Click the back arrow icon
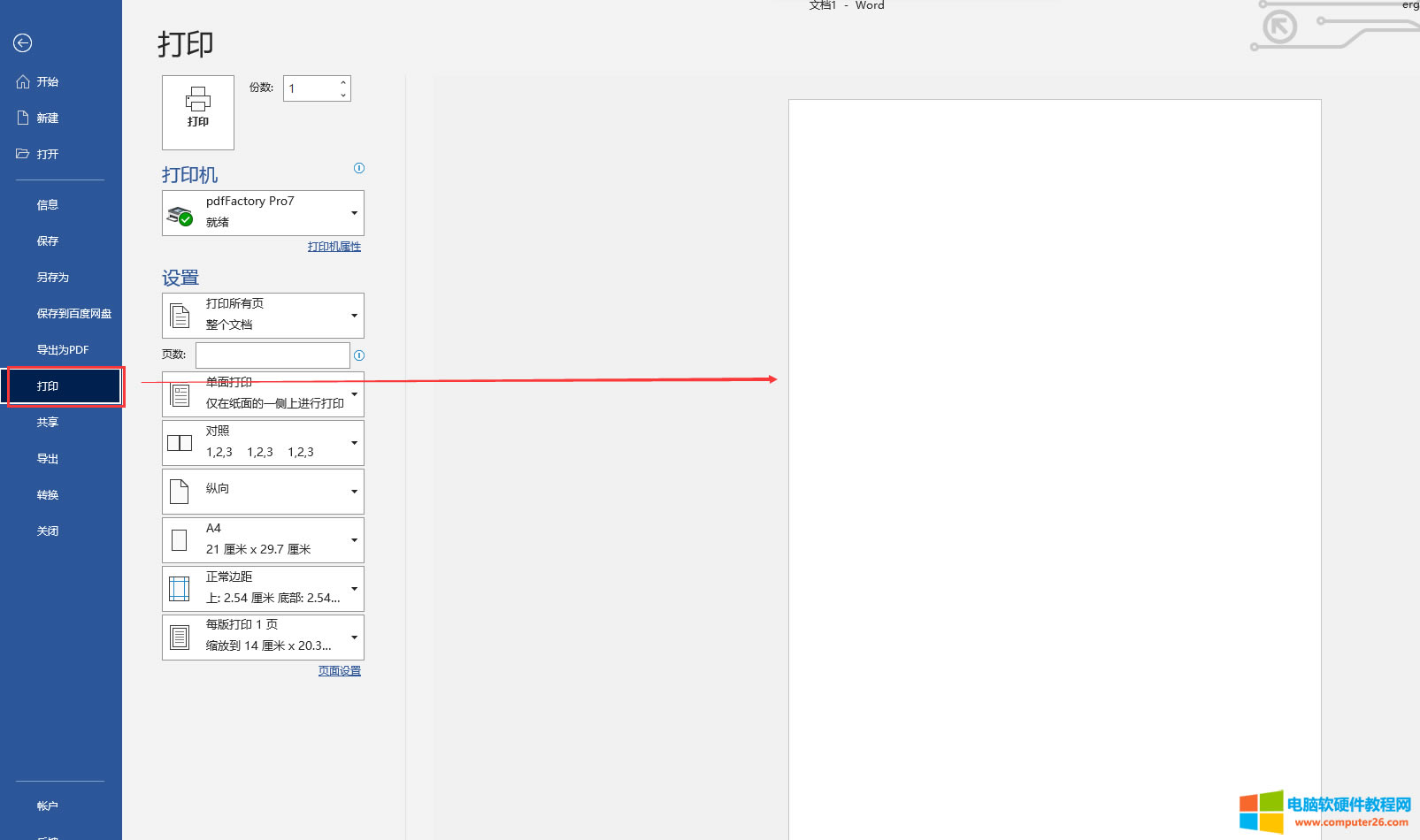This screenshot has height=840, width=1420. tap(23, 42)
